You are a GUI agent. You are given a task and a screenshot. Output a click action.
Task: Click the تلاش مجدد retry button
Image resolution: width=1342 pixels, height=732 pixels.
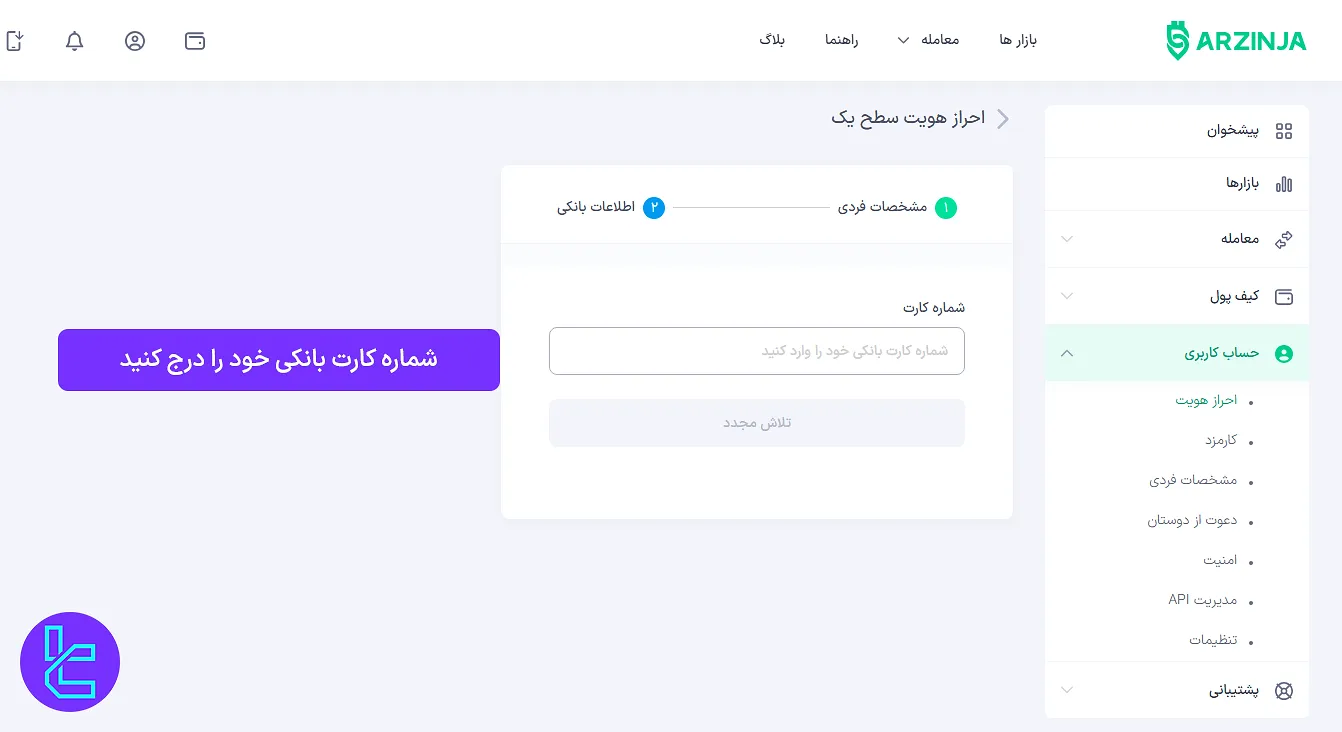click(756, 423)
